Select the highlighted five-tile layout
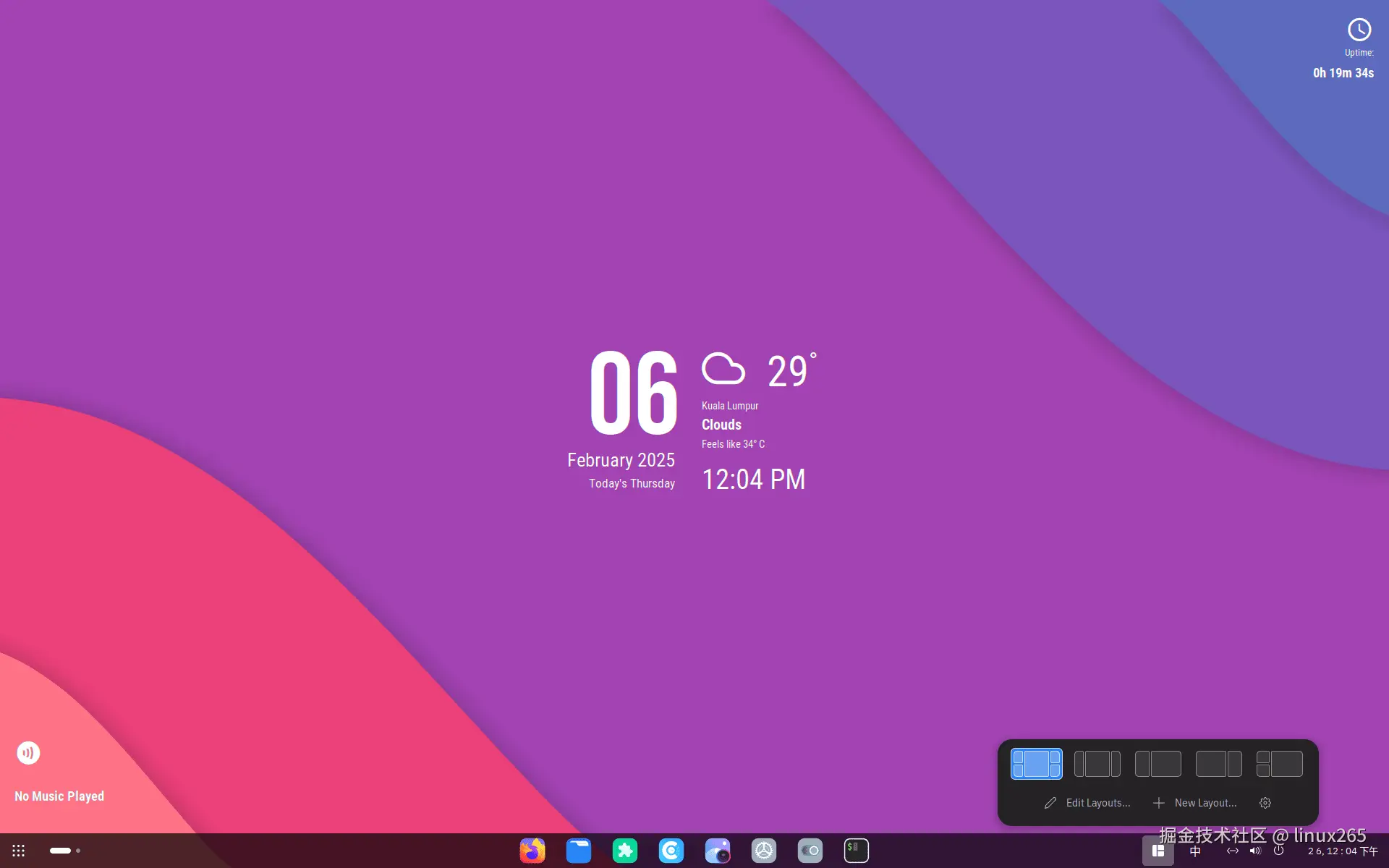Screen dimensions: 1389x868 [1036, 764]
